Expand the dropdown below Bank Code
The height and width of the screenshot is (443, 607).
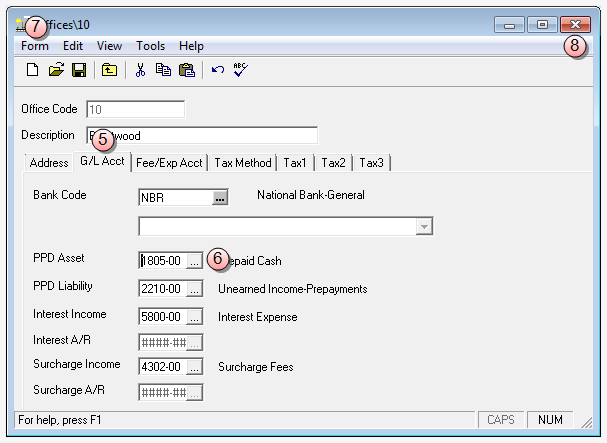[424, 227]
